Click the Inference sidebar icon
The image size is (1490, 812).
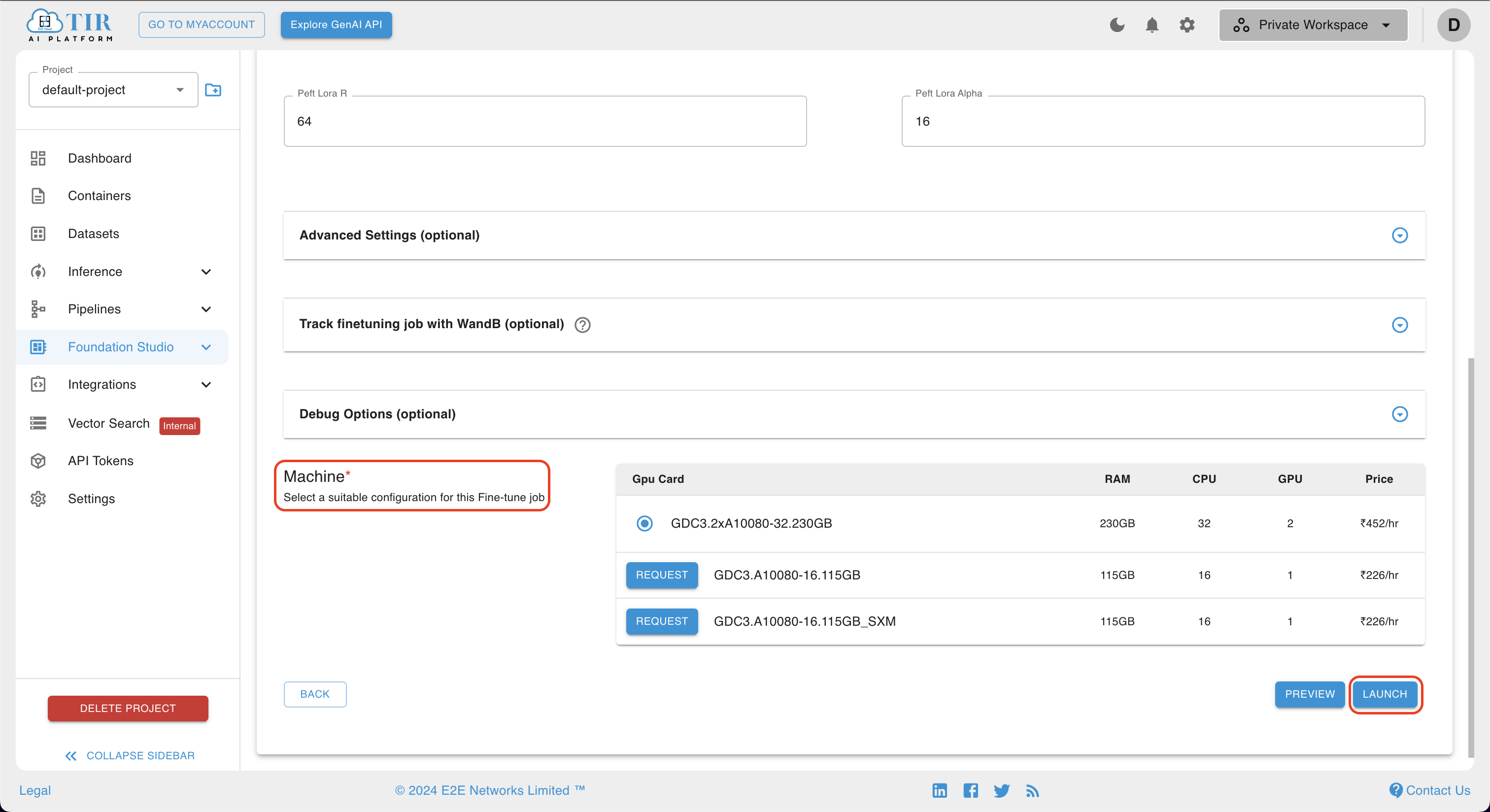point(38,272)
